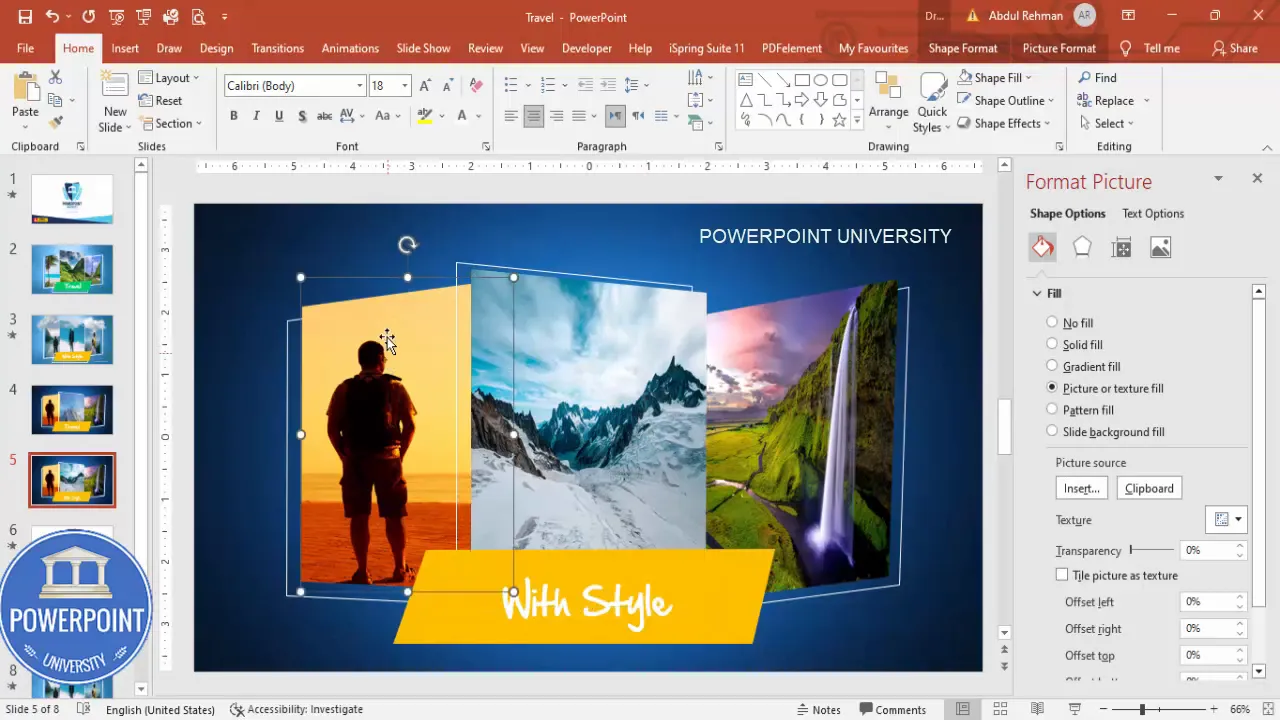Apply Underline formatting

pyautogui.click(x=279, y=116)
